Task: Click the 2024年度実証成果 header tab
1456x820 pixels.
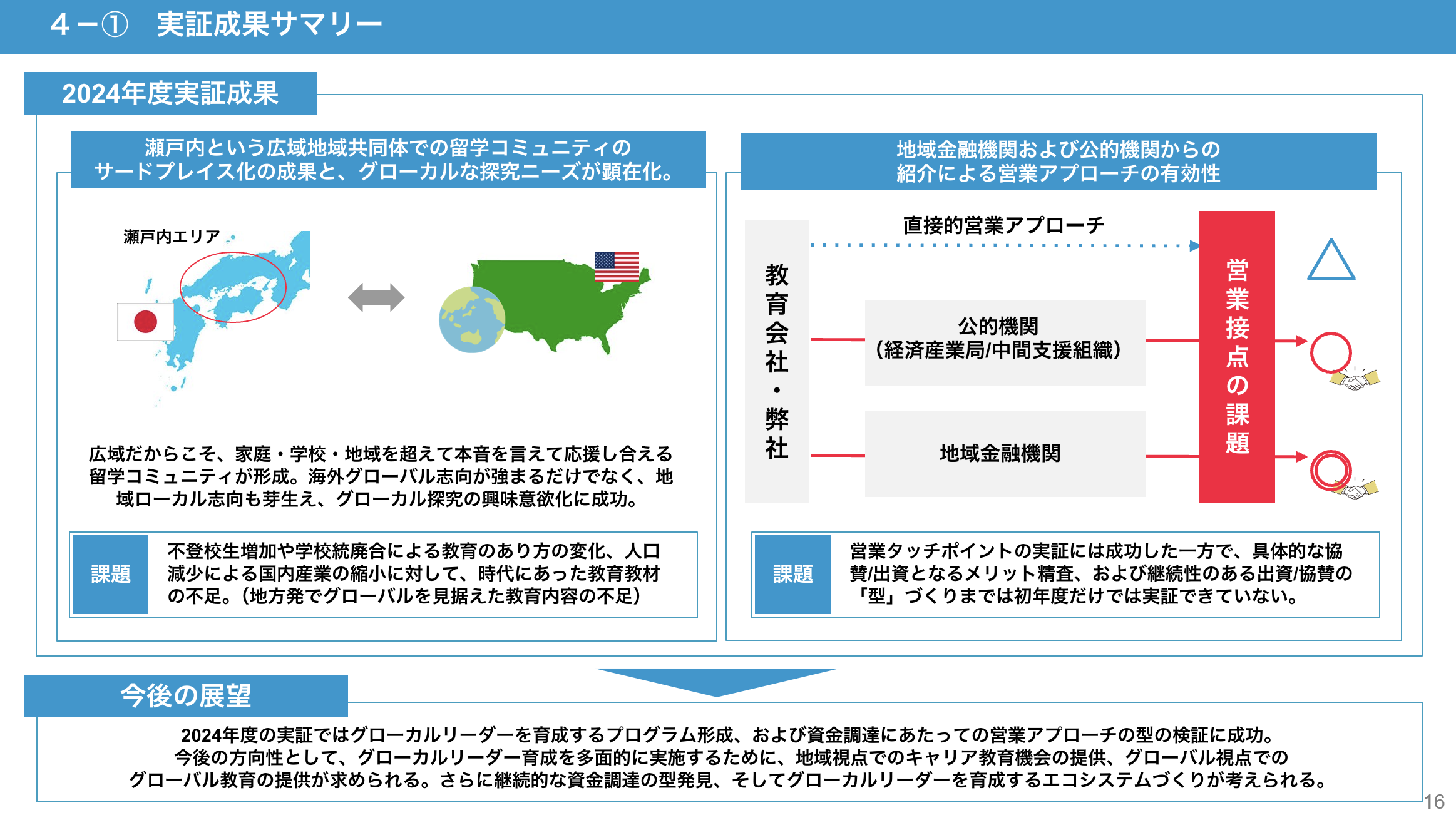Action: [x=170, y=93]
